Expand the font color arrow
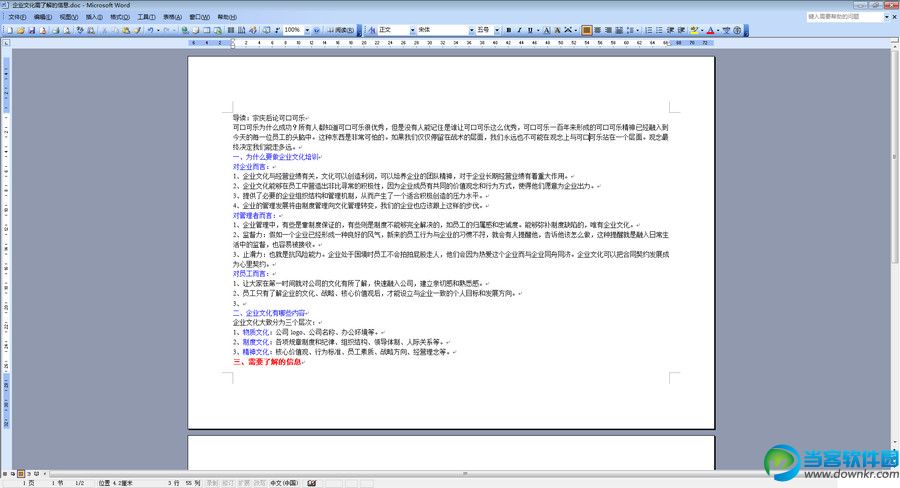Viewport: 900px width, 488px height. (x=717, y=30)
